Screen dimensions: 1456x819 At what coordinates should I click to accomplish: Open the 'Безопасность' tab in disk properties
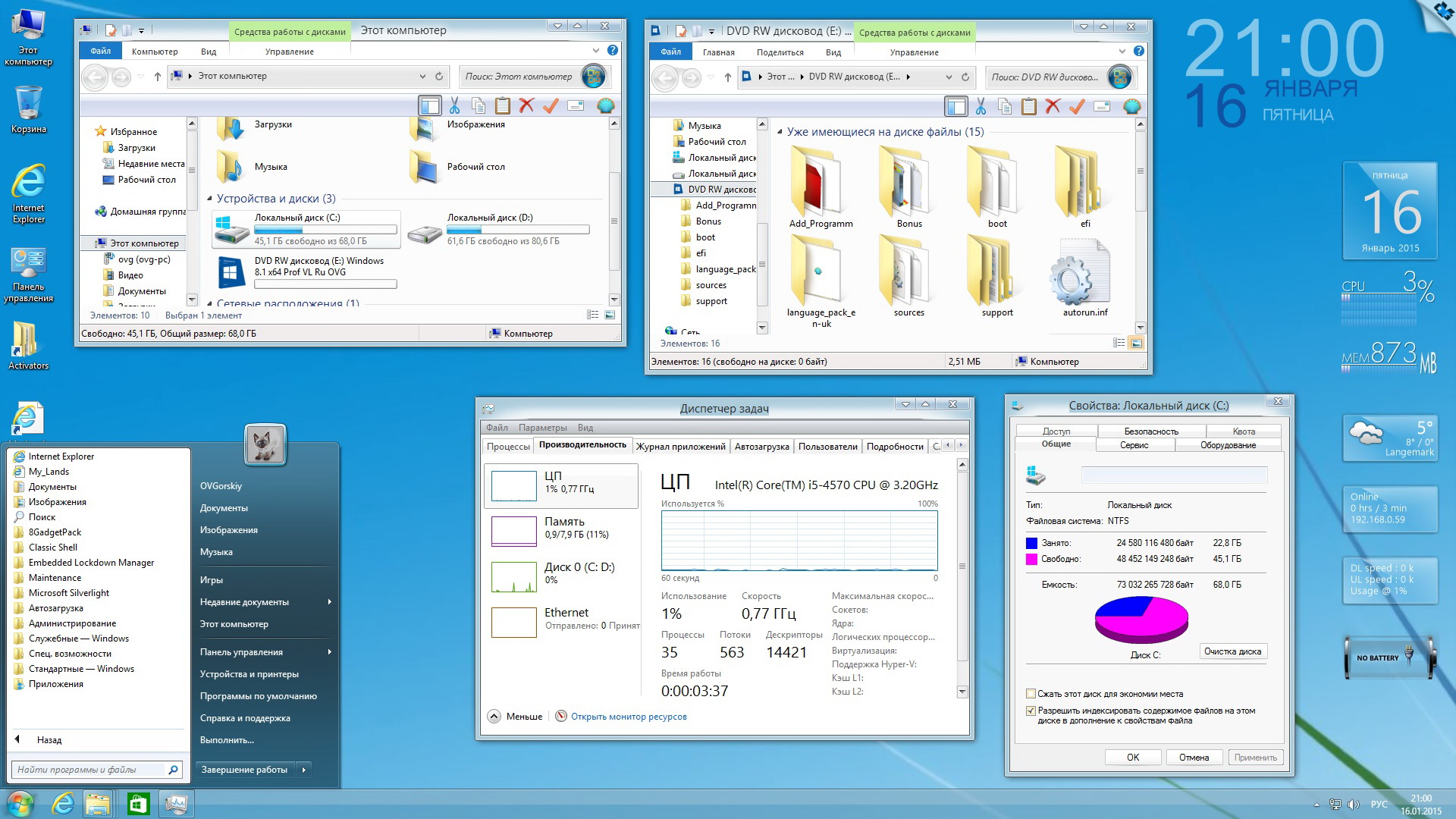(x=1150, y=431)
